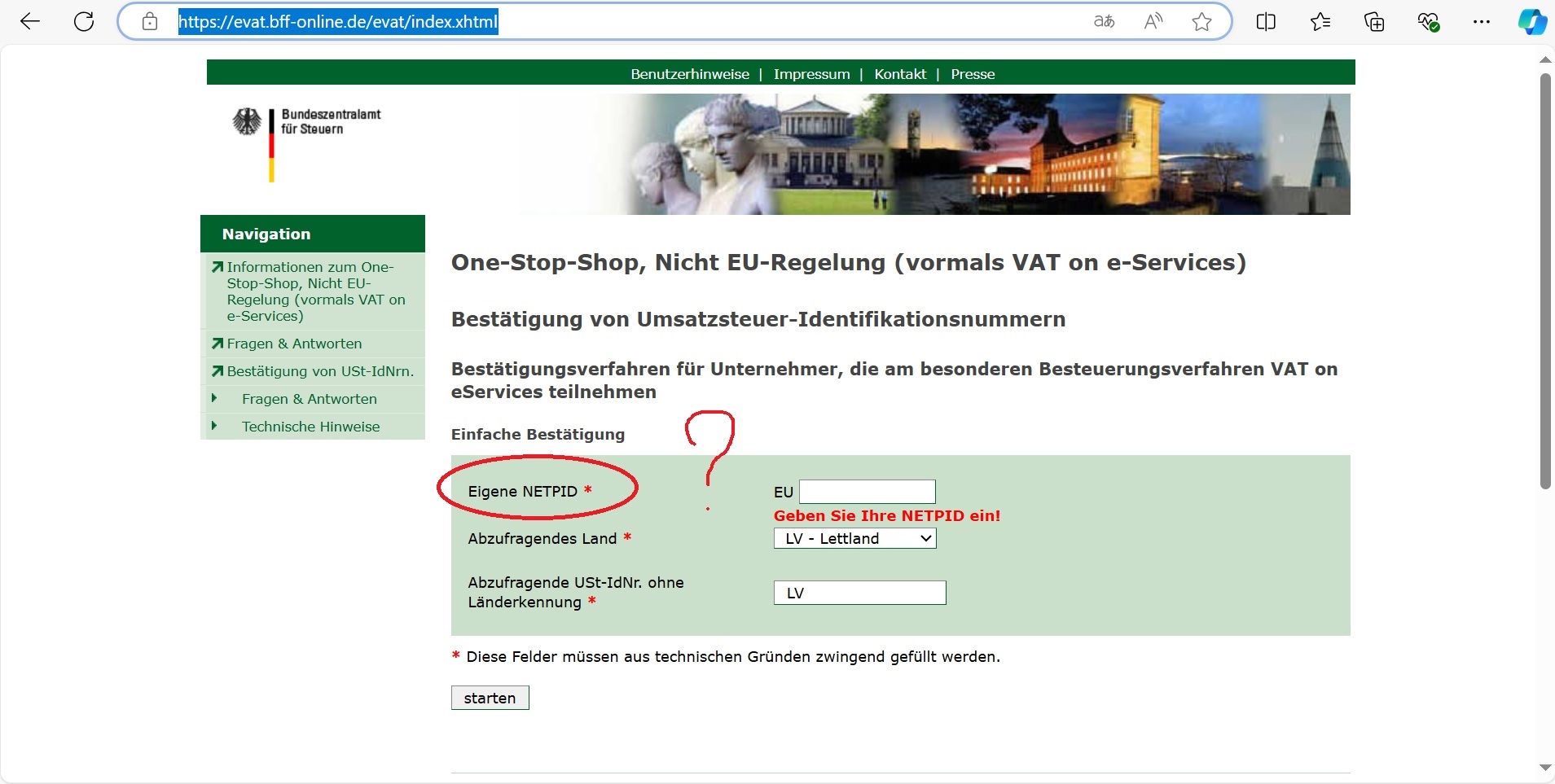The width and height of the screenshot is (1555, 784).
Task: Open Browser essentials
Action: click(1429, 21)
